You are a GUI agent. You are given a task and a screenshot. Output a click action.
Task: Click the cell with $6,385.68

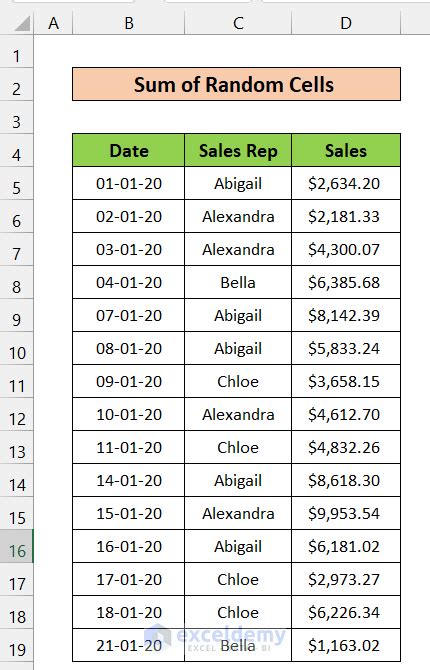click(x=346, y=282)
